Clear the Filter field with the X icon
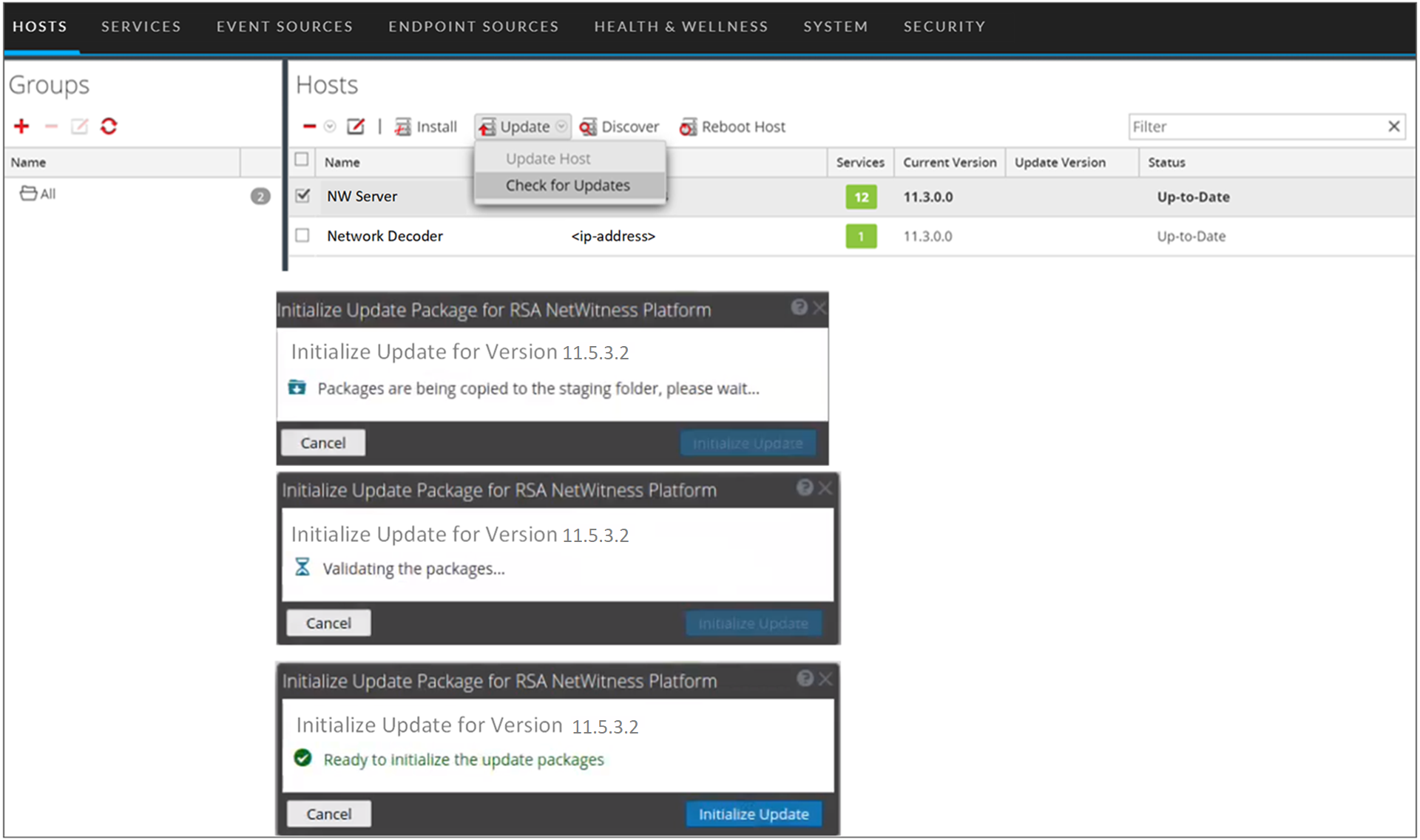Image resolution: width=1420 pixels, height=840 pixels. (x=1395, y=126)
